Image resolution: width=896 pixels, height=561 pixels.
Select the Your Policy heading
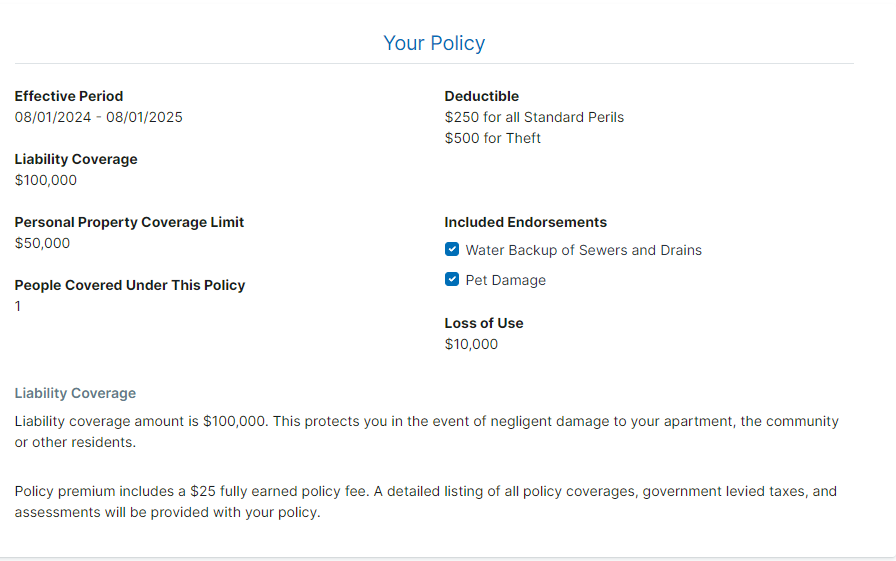click(x=434, y=43)
